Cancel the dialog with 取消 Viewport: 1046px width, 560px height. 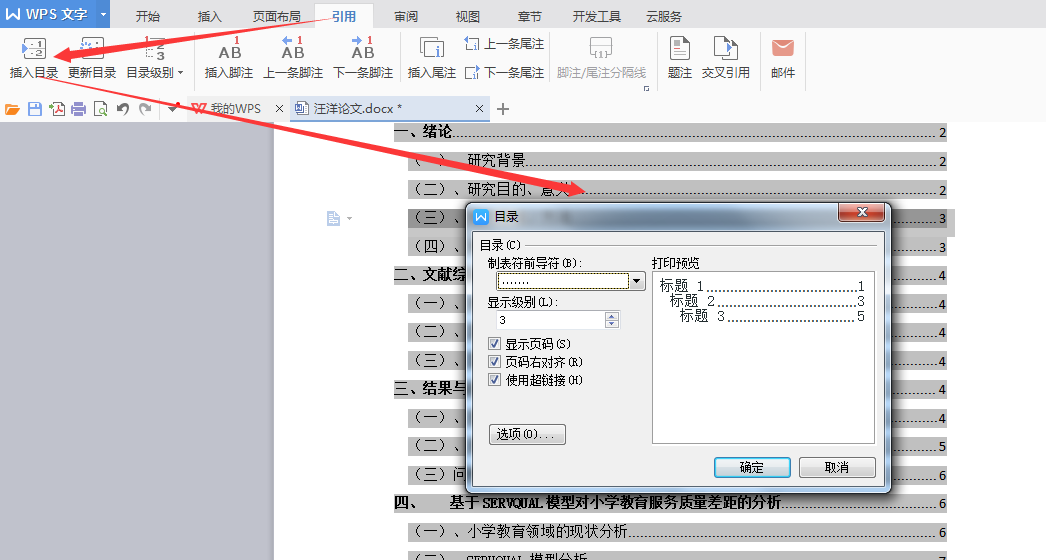coord(837,467)
